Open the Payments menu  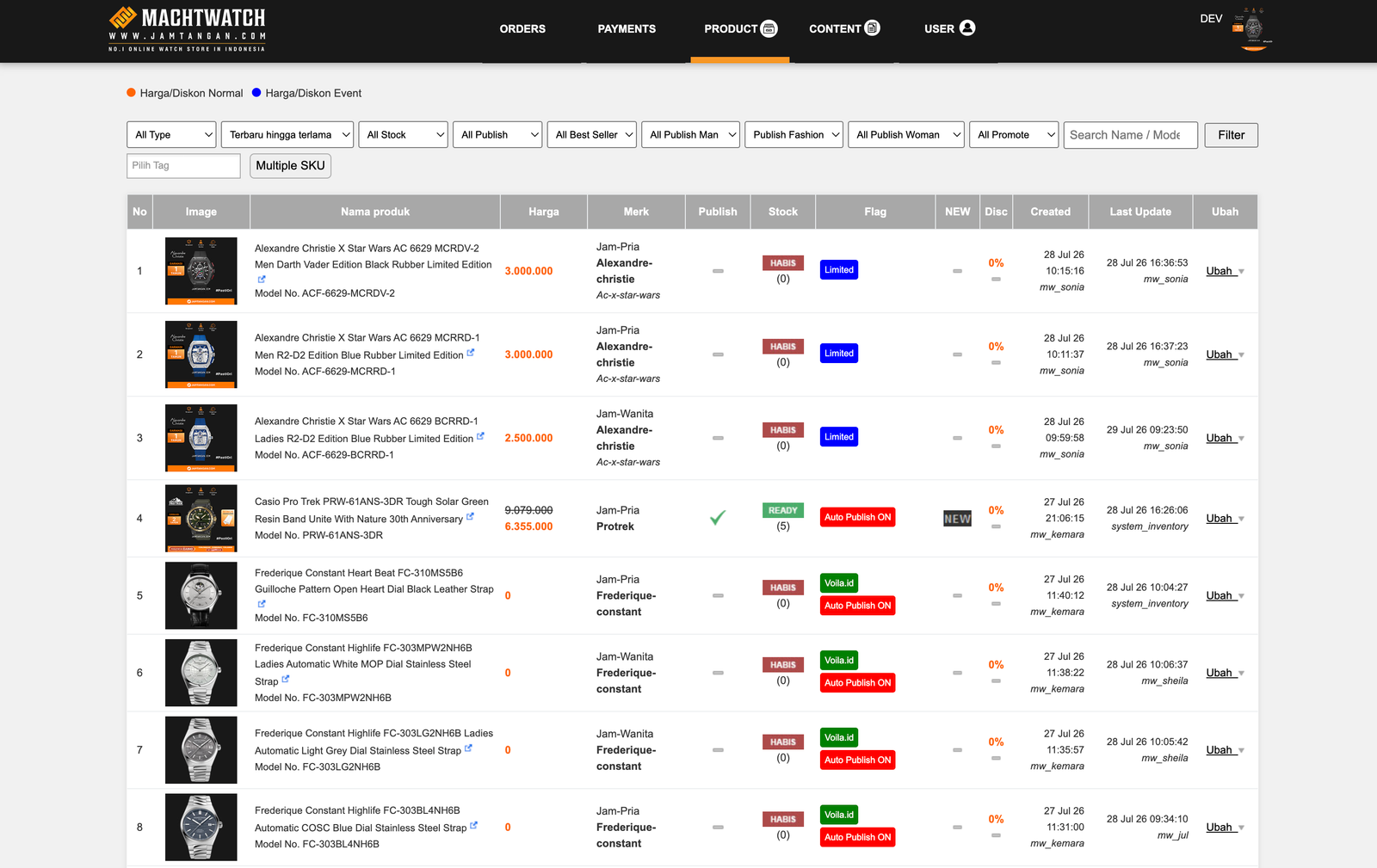(627, 28)
